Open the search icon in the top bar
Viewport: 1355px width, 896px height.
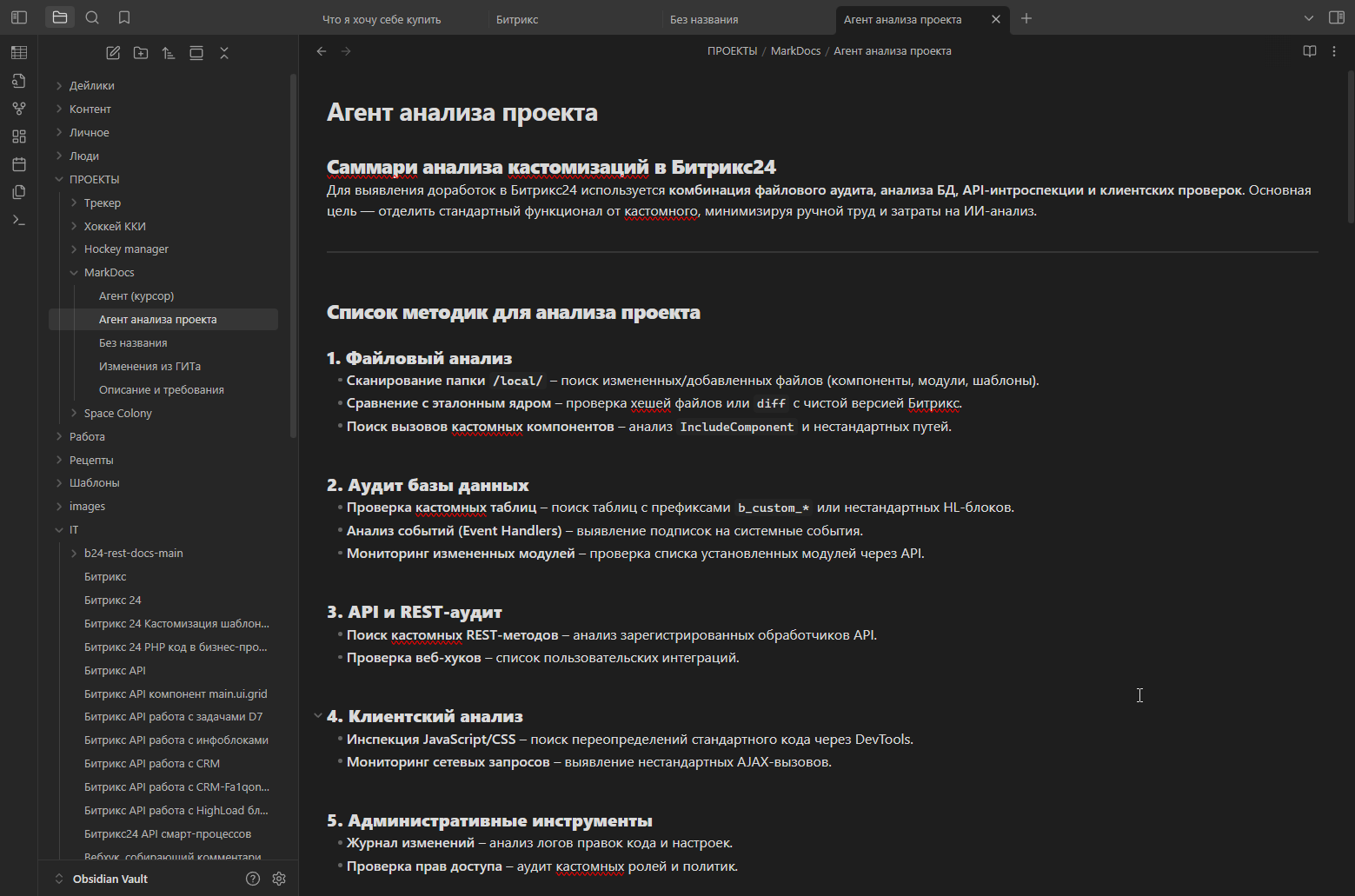click(x=91, y=17)
